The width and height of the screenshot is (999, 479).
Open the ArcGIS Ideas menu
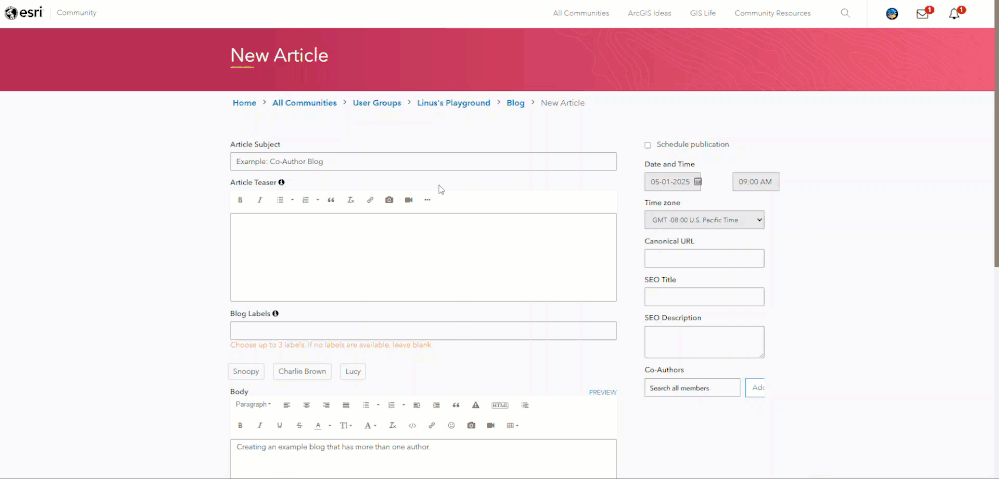click(x=649, y=13)
